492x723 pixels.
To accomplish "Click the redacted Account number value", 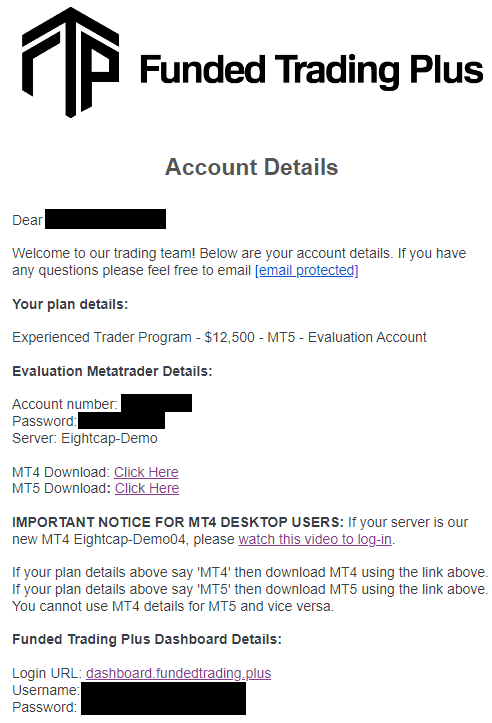I will coord(156,403).
